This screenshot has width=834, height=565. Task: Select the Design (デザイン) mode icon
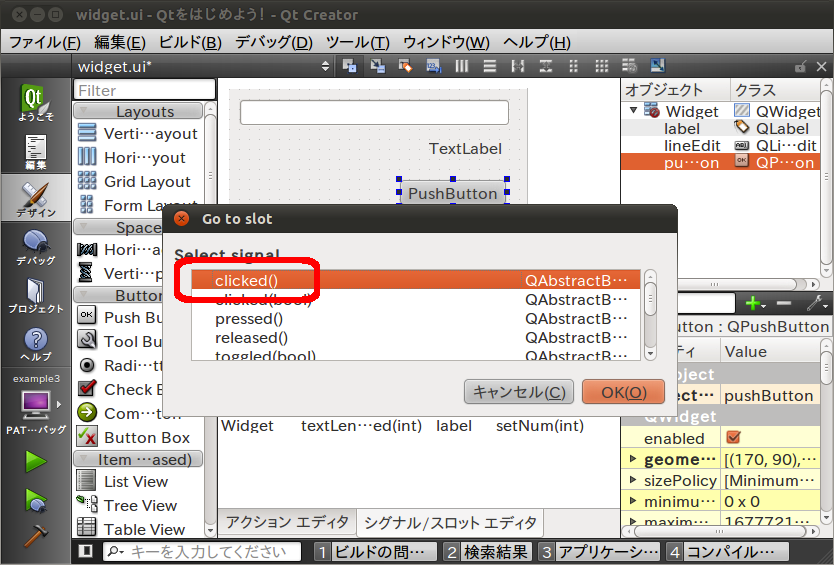pyautogui.click(x=35, y=199)
